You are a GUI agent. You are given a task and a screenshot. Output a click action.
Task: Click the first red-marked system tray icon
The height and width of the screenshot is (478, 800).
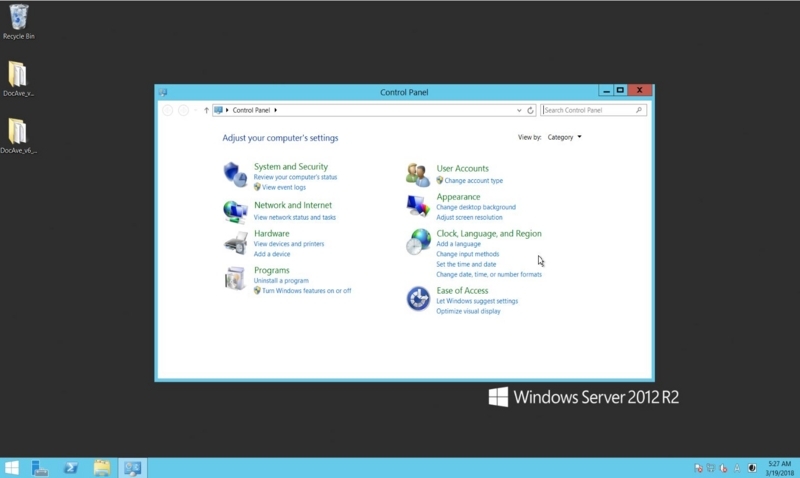coord(698,468)
